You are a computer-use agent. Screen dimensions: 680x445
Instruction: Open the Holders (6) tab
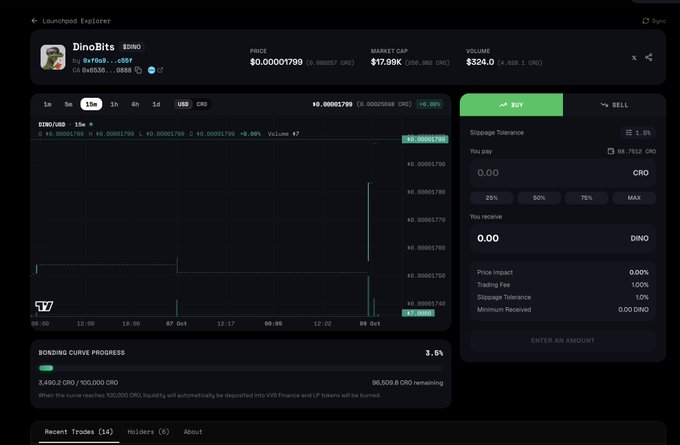click(148, 432)
